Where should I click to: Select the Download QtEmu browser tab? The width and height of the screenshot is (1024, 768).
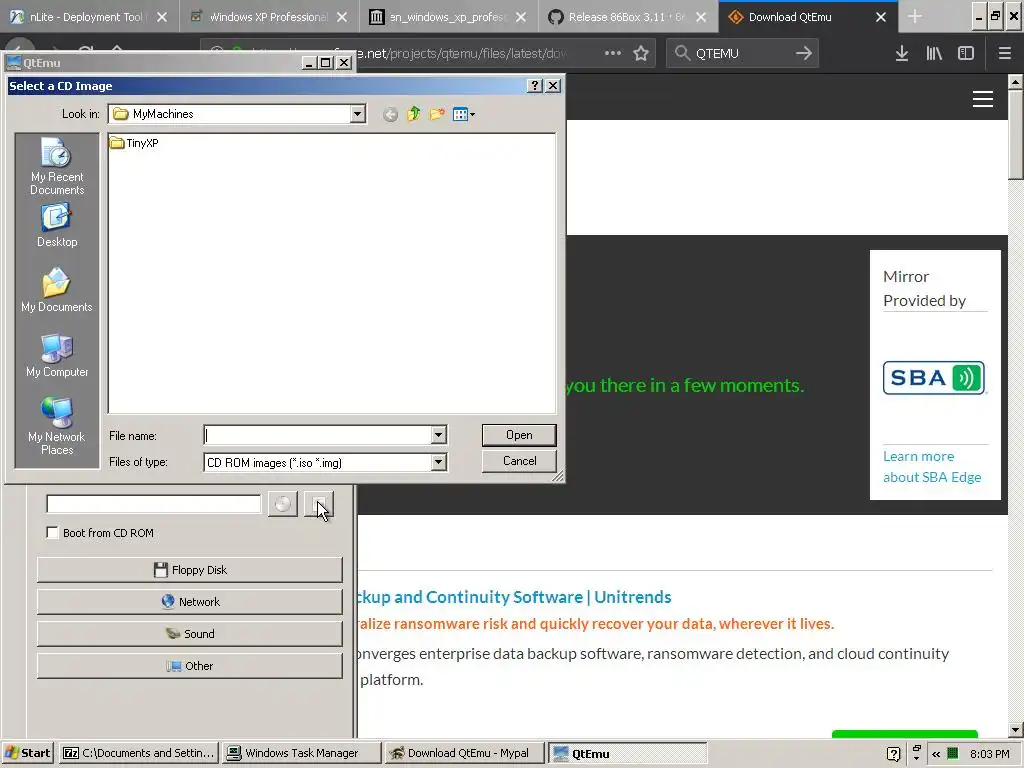pos(790,17)
